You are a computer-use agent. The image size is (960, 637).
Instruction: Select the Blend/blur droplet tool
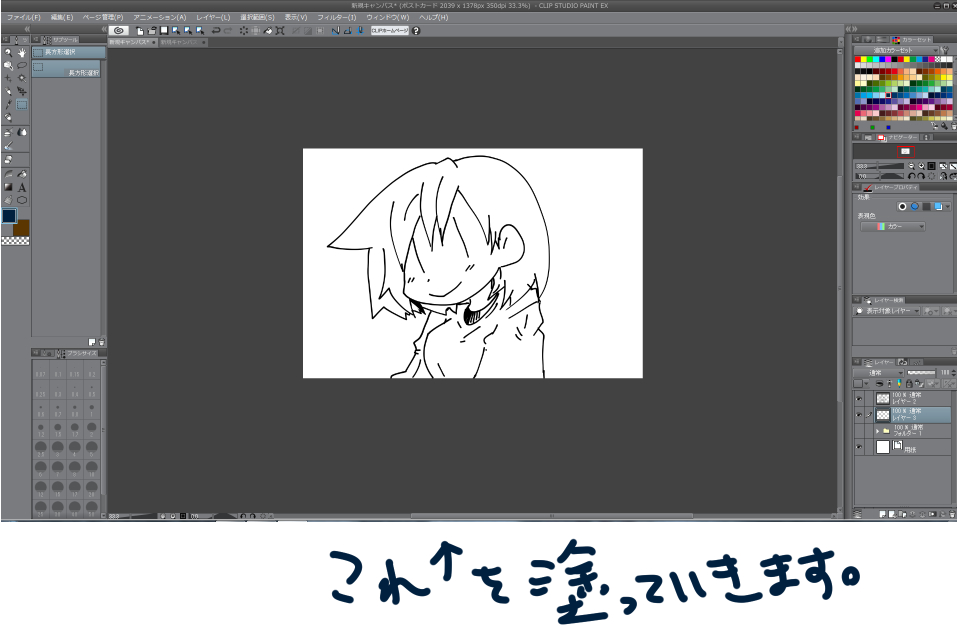coord(22,132)
